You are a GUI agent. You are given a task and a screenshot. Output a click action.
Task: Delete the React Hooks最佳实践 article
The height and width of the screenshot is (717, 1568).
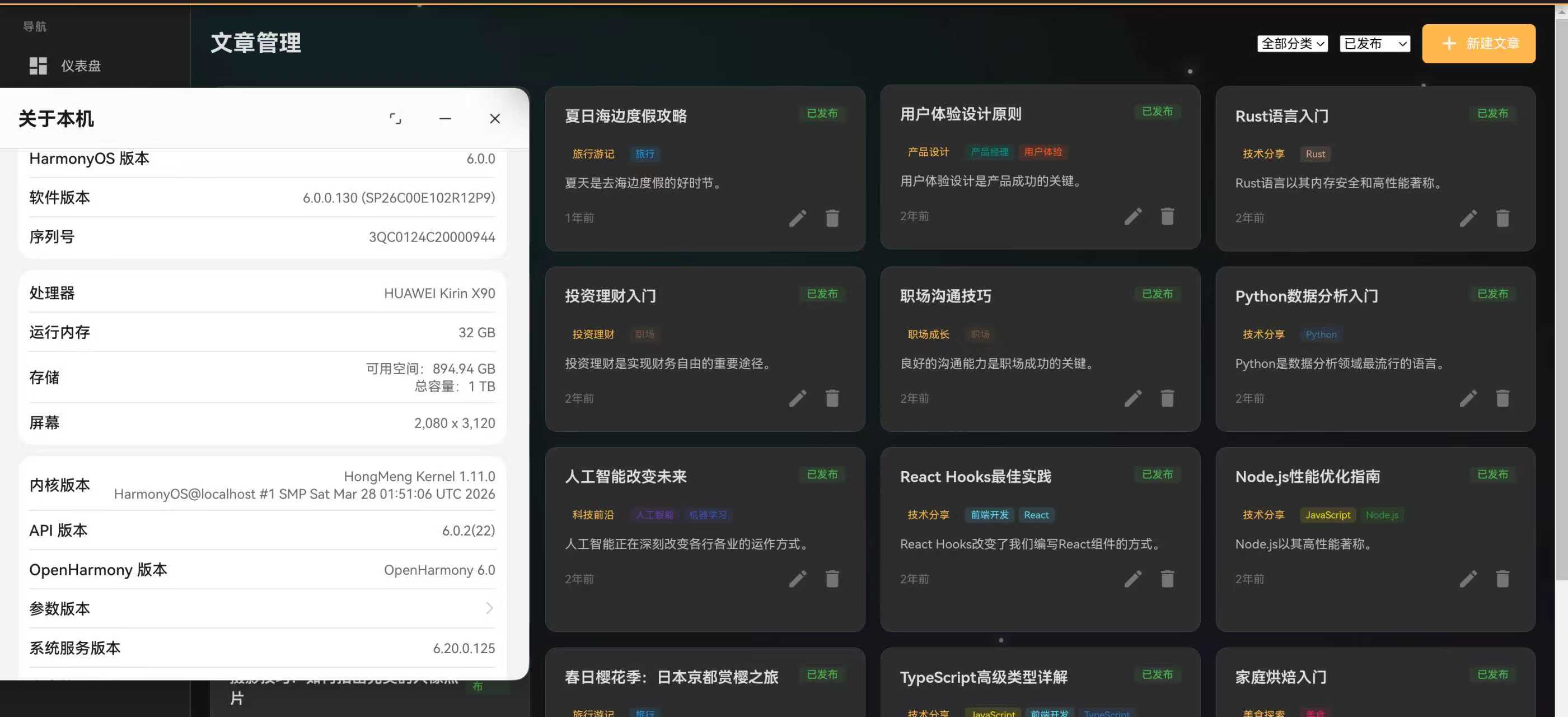pos(1167,579)
